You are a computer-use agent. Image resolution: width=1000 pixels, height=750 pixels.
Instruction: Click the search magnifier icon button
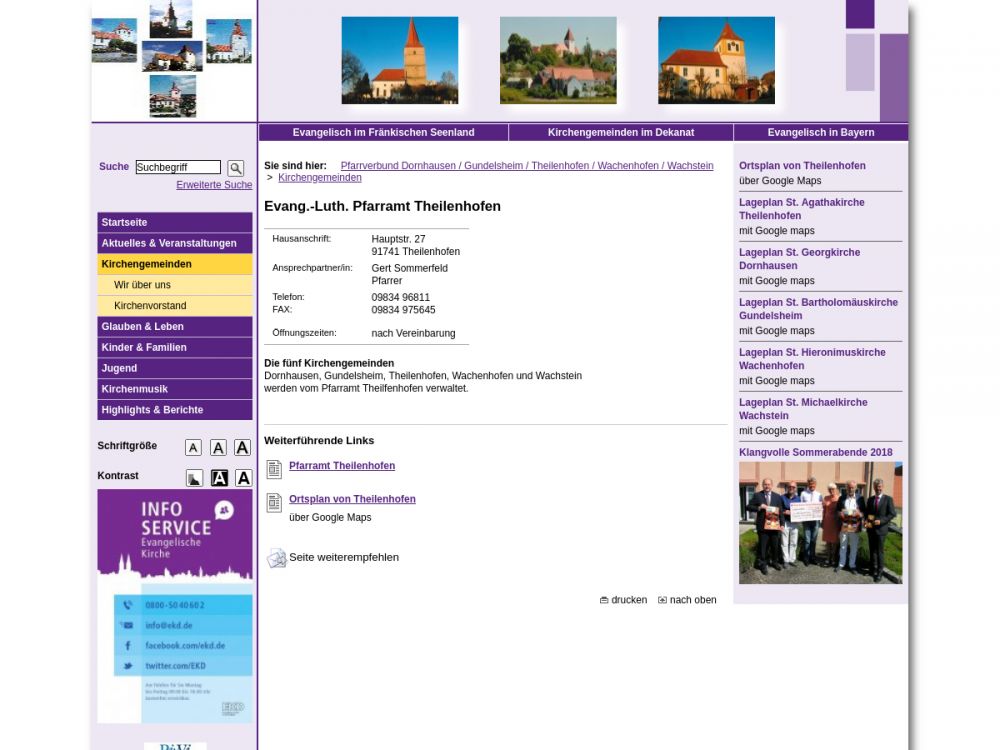(x=235, y=168)
